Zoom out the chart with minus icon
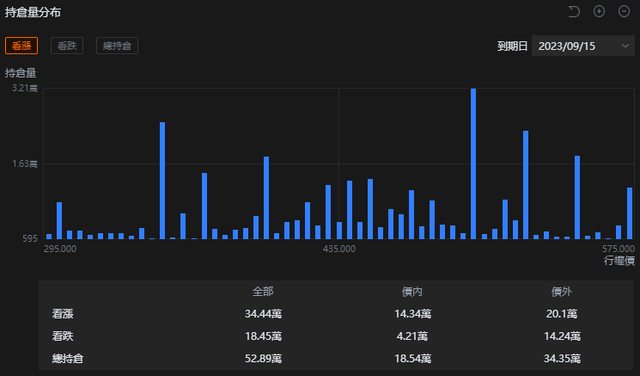Image resolution: width=640 pixels, height=376 pixels. tap(624, 11)
